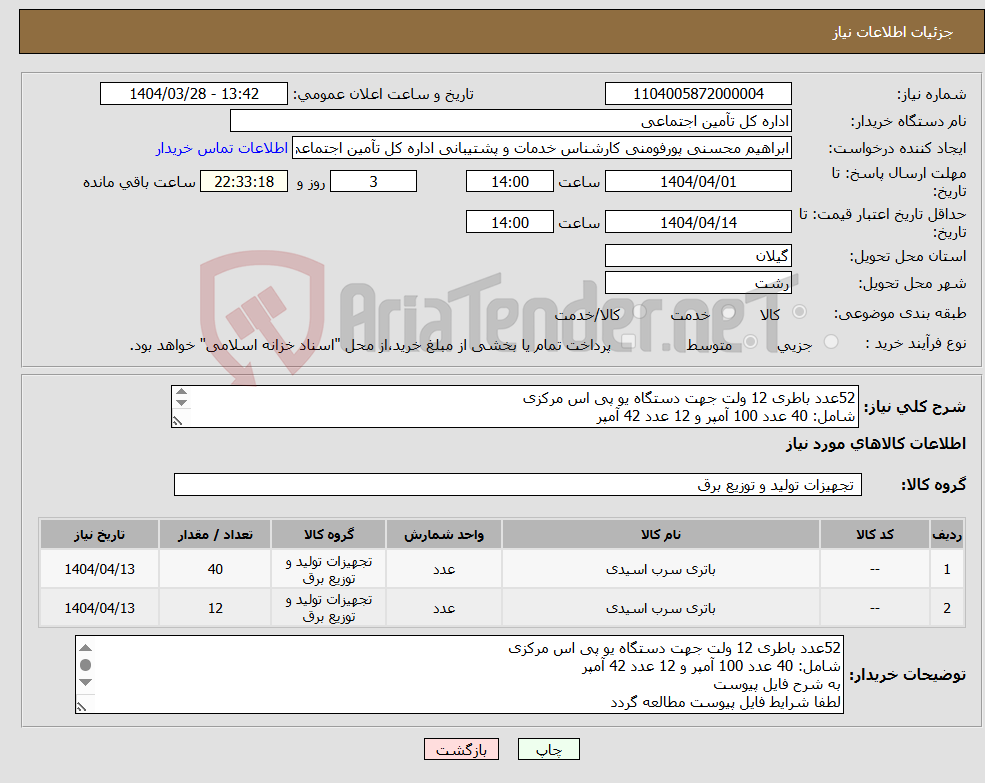Image resolution: width=985 pixels, height=783 pixels.
Task: Select the کالا/خدمت radio button
Action: click(639, 312)
